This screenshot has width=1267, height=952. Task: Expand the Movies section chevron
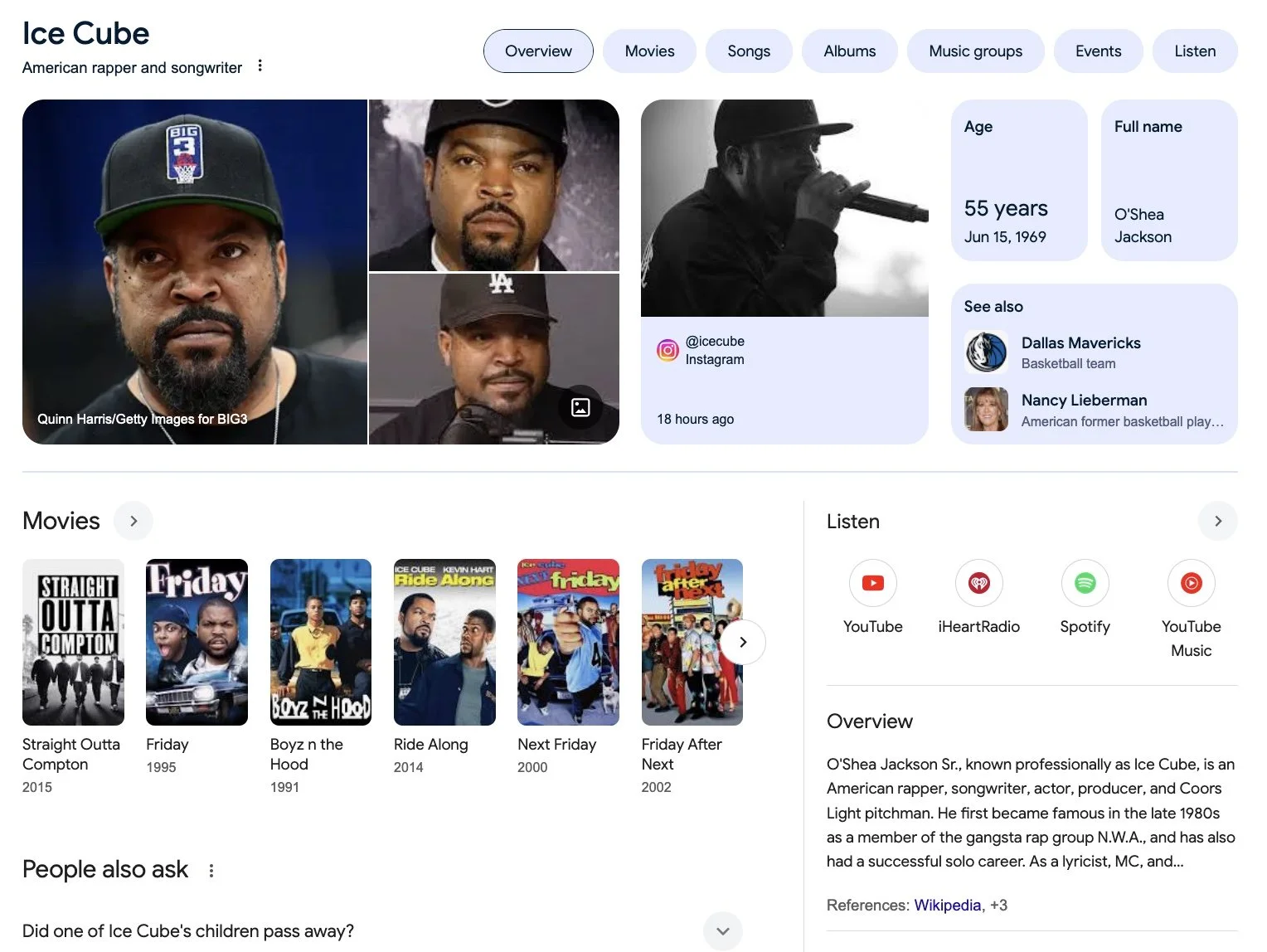[133, 521]
